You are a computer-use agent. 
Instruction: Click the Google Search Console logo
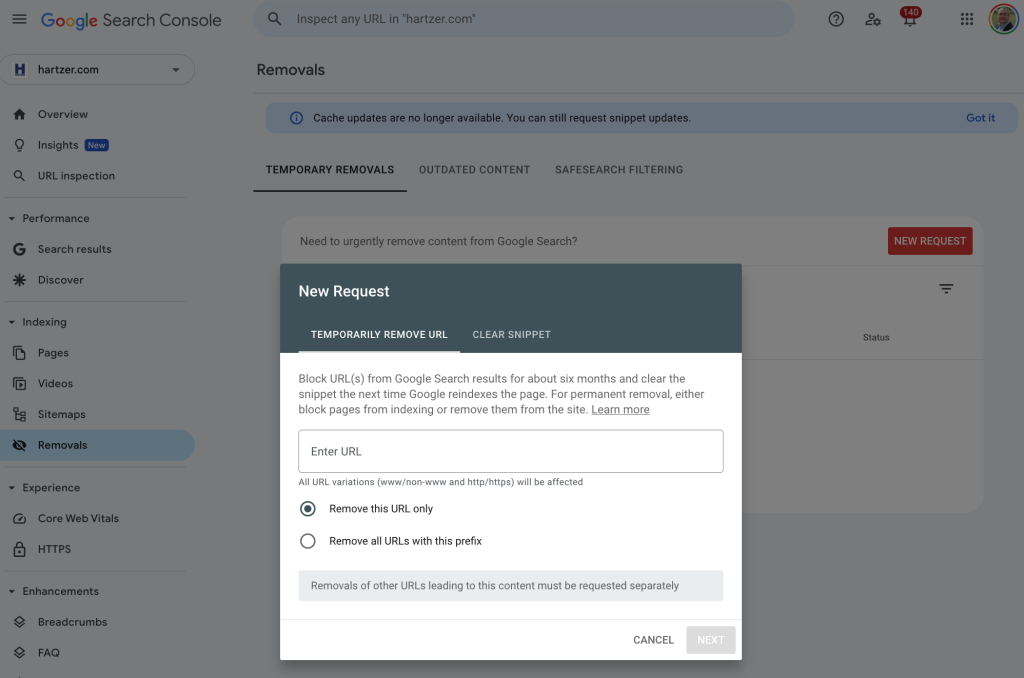coord(131,20)
